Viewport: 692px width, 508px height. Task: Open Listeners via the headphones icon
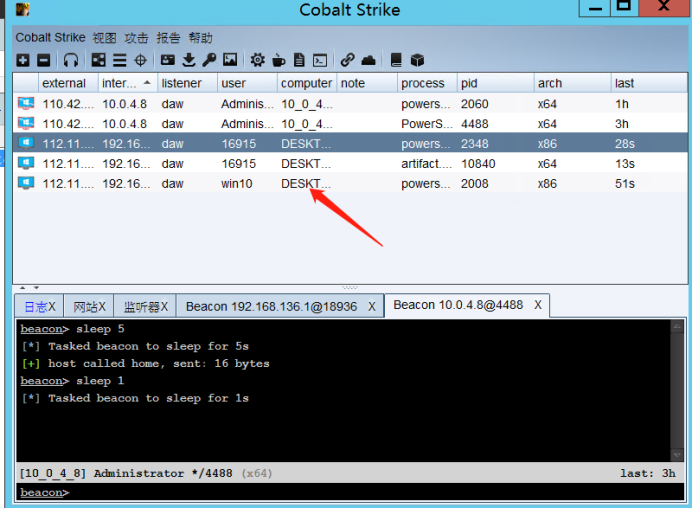(x=71, y=60)
